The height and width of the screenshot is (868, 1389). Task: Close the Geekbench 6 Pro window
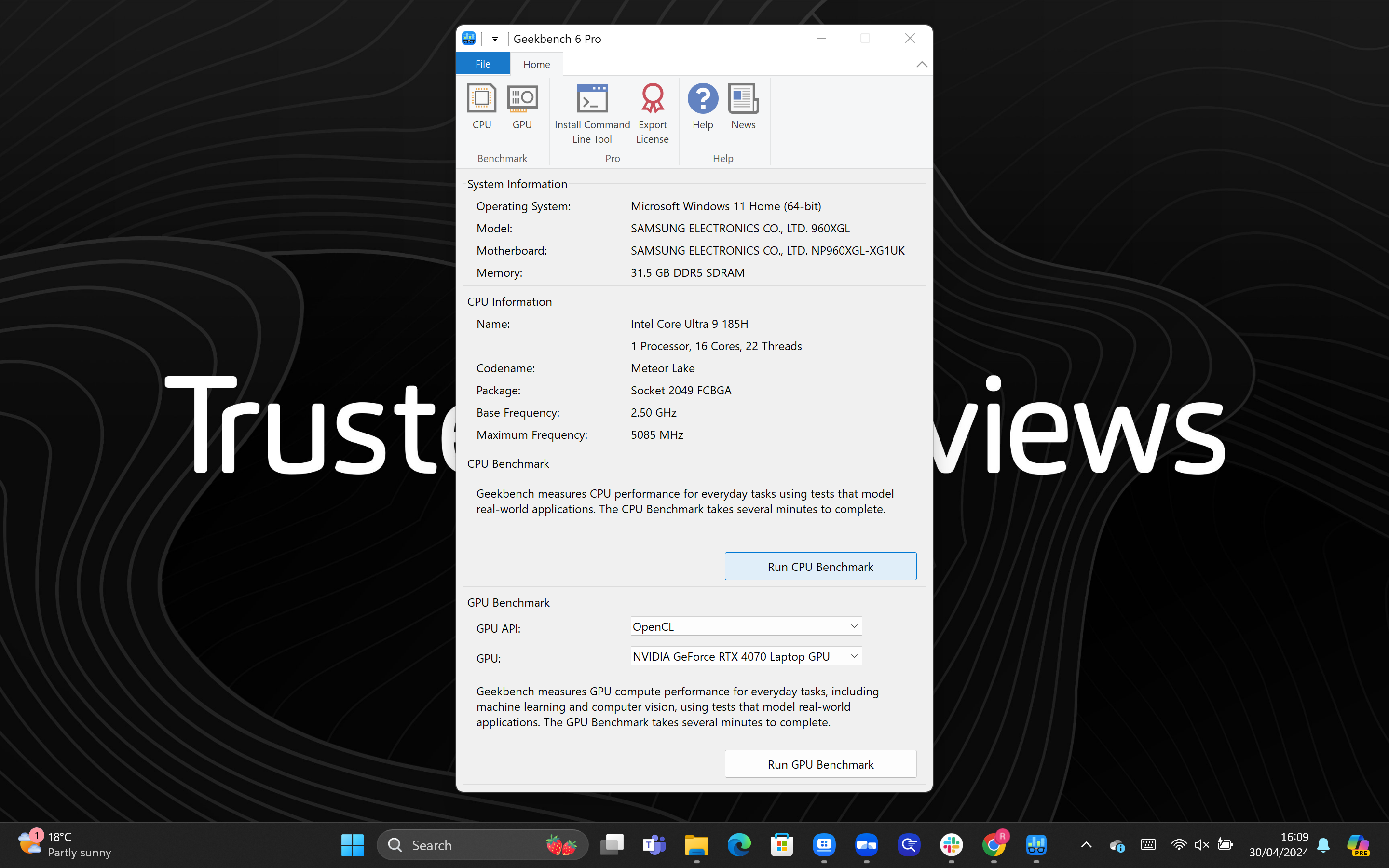coord(910,39)
